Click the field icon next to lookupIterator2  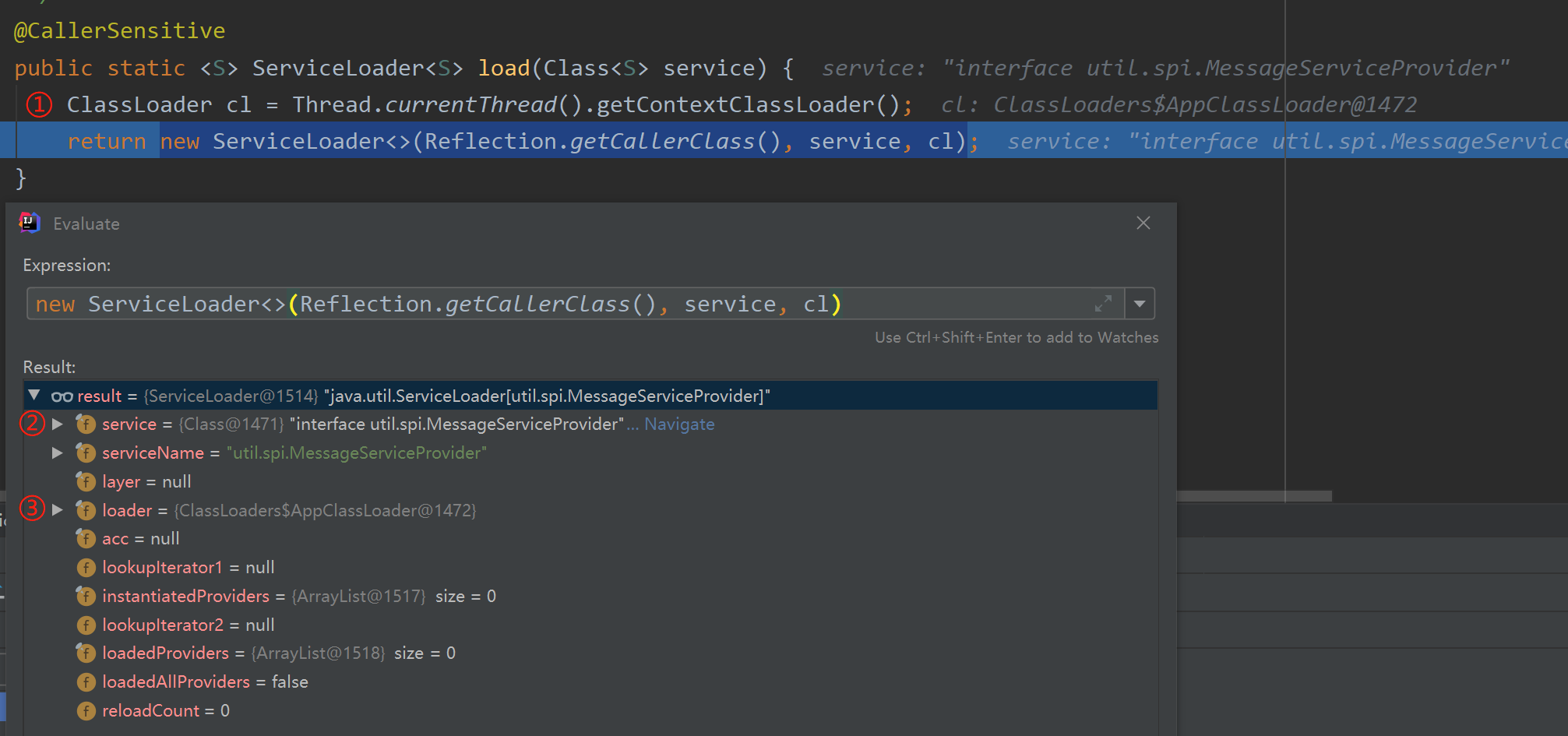pos(86,625)
